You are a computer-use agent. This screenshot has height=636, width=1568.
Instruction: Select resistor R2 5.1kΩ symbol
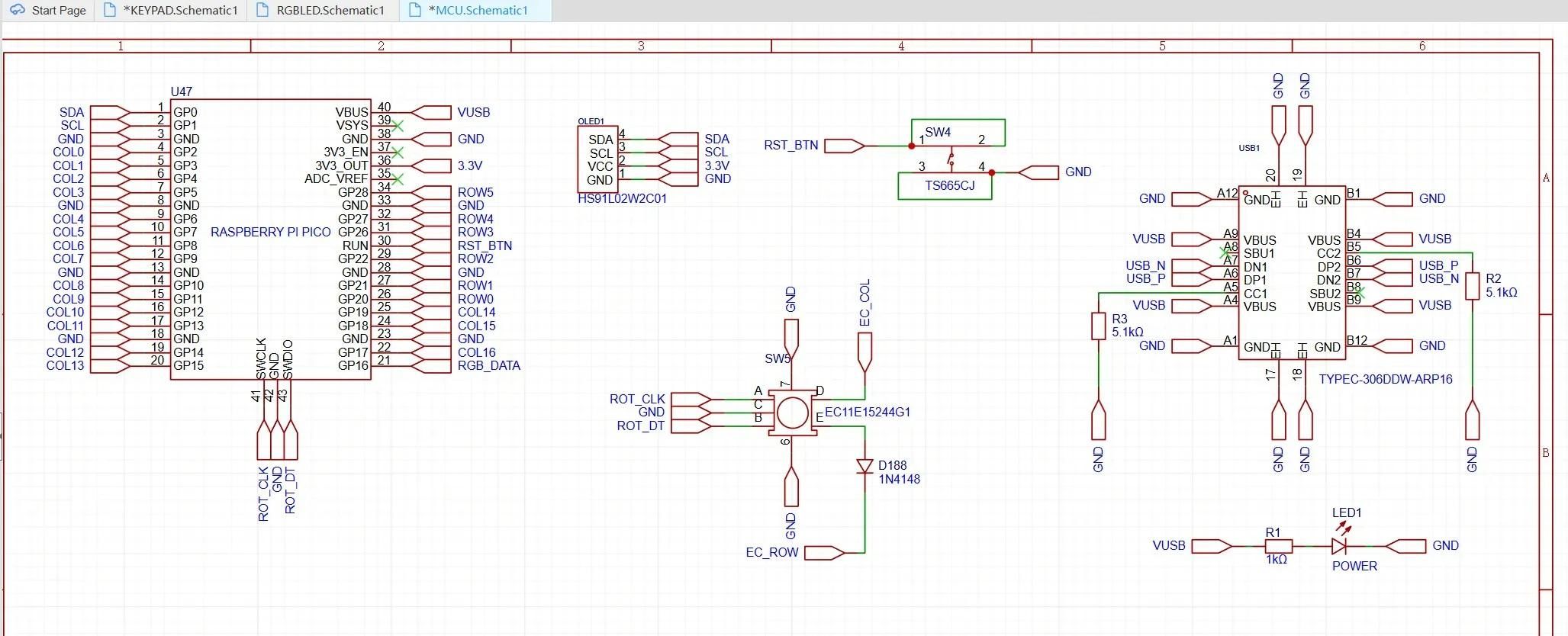[1473, 285]
